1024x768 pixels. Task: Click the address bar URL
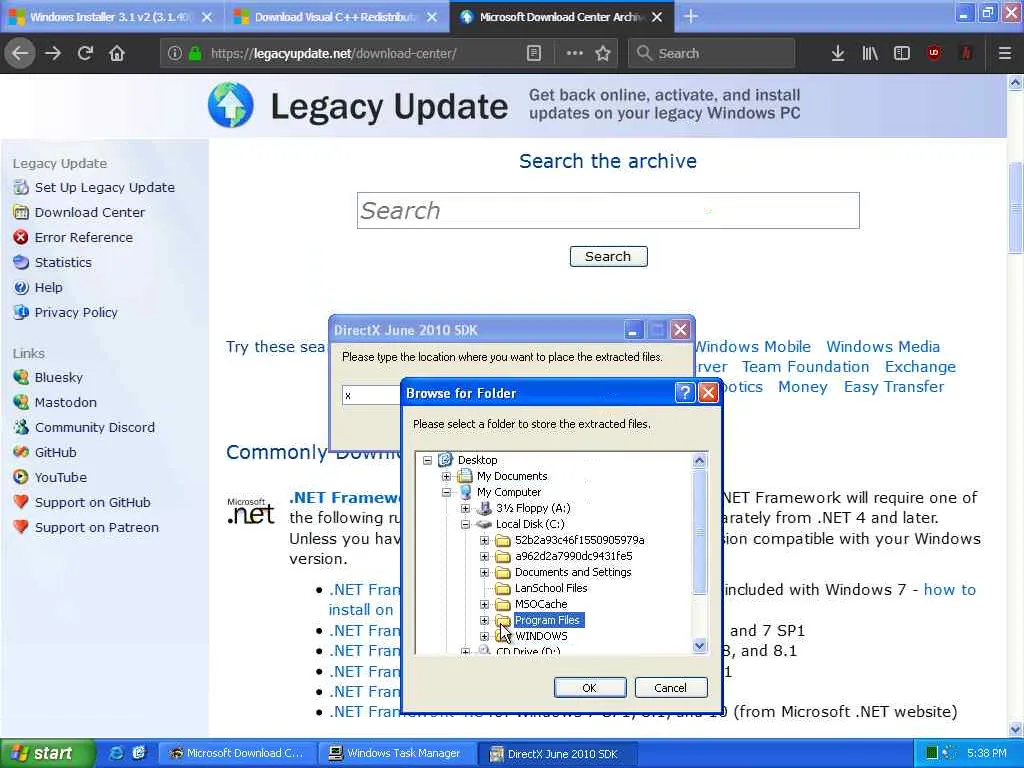click(333, 53)
